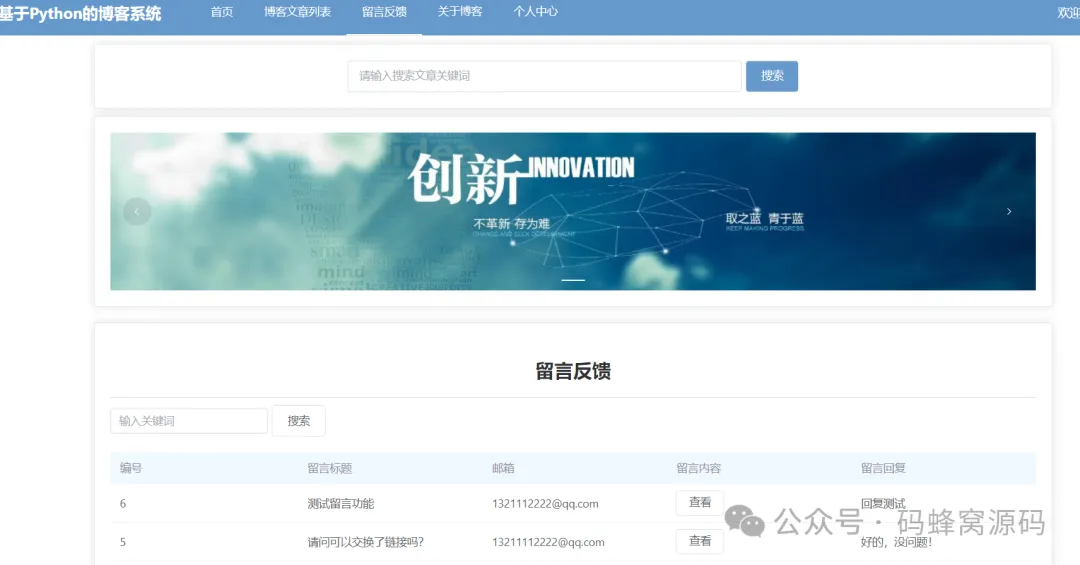Open 个人中心 menu item
The width and height of the screenshot is (1080, 565).
pos(535,12)
